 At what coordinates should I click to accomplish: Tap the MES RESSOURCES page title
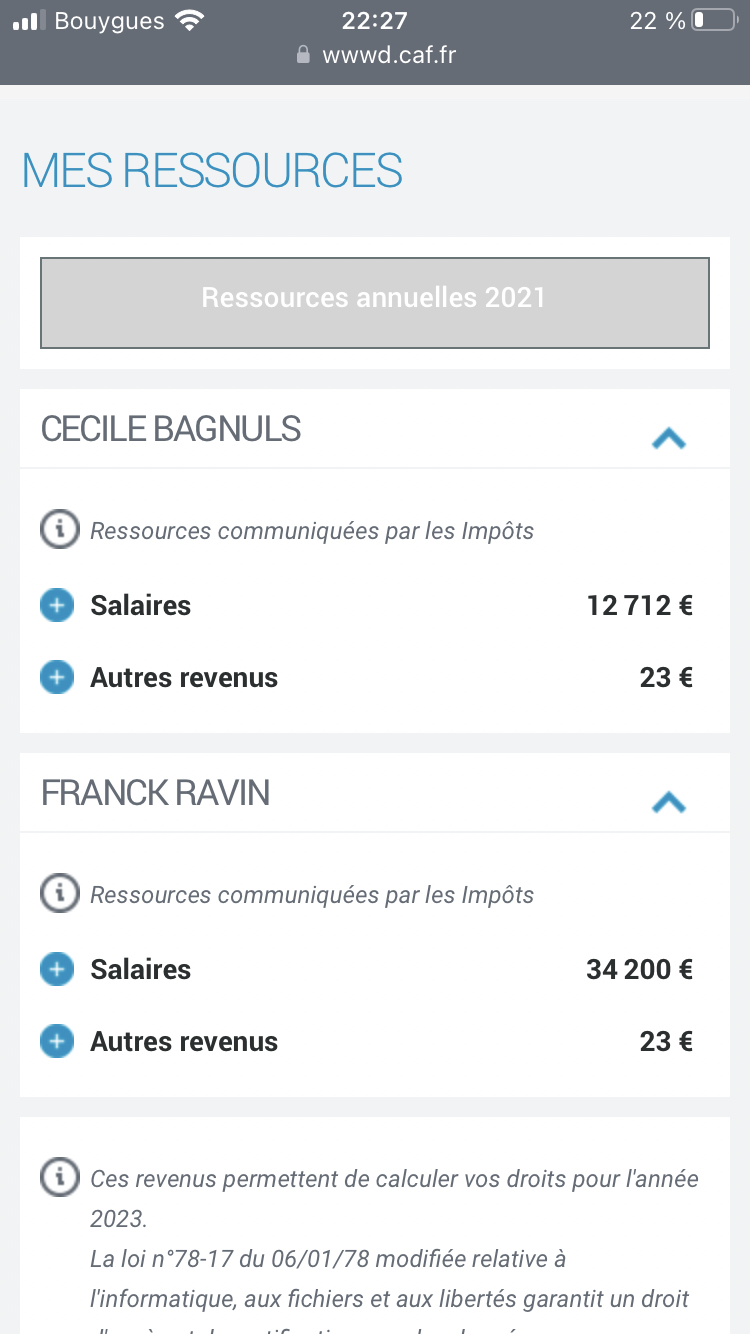click(212, 171)
